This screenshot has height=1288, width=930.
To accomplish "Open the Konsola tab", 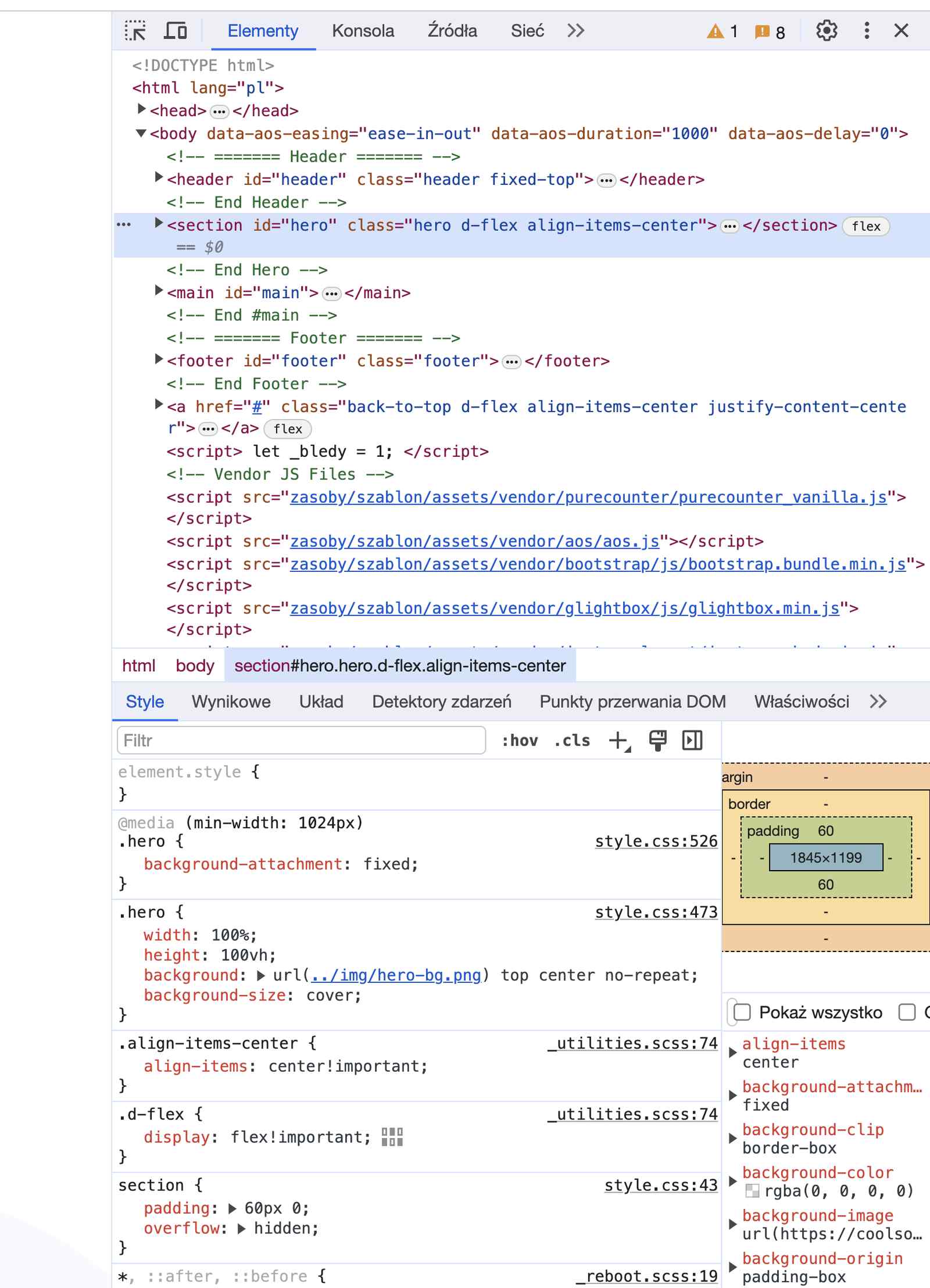I will [x=363, y=31].
